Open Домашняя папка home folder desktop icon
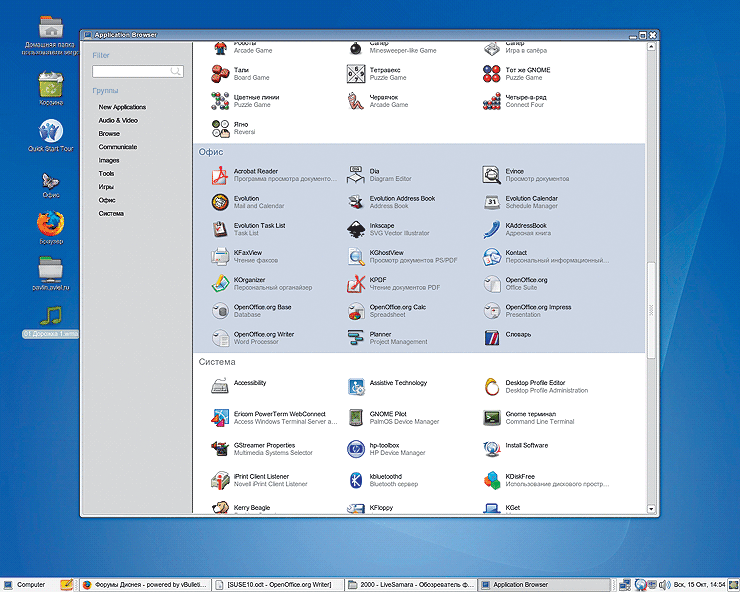This screenshot has height=592, width=740. (51, 27)
